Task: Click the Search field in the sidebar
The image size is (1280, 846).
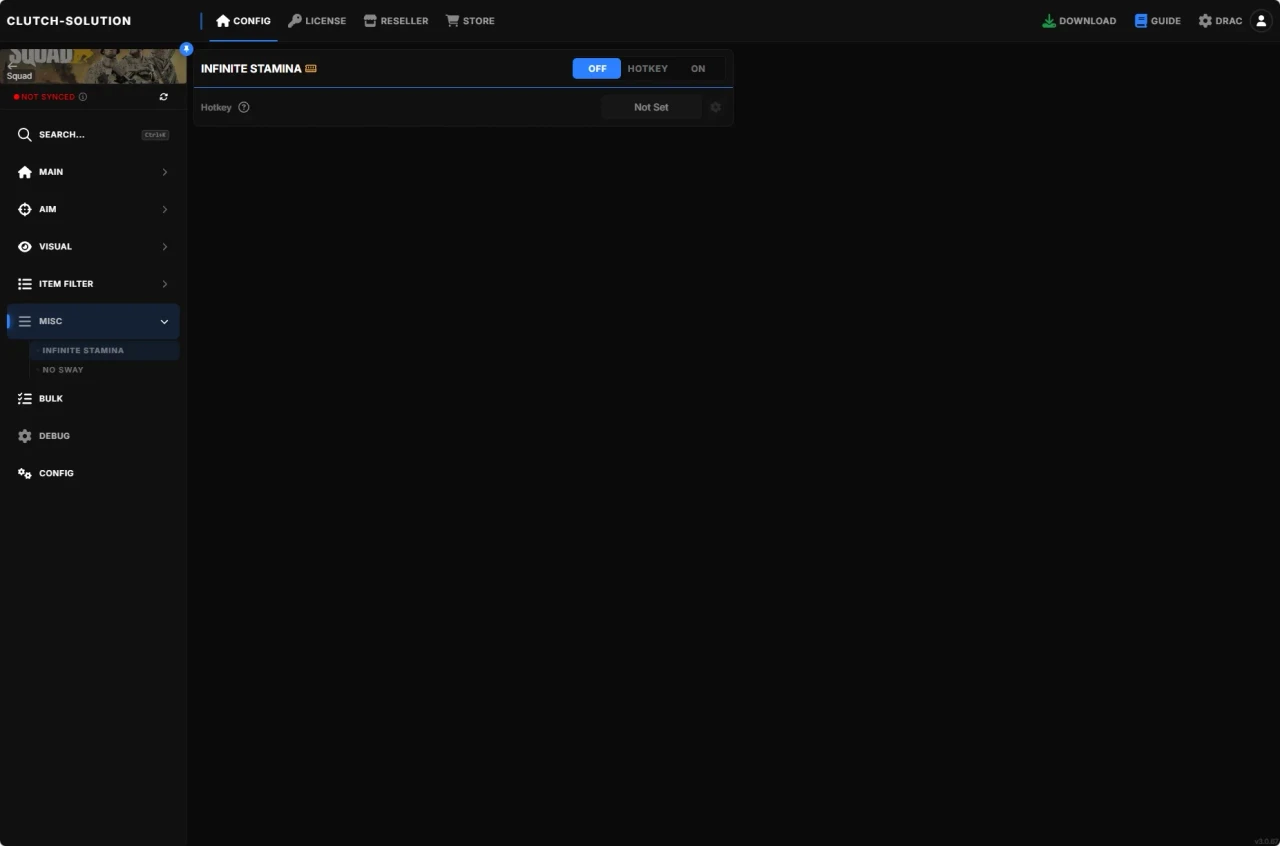Action: 93,134
